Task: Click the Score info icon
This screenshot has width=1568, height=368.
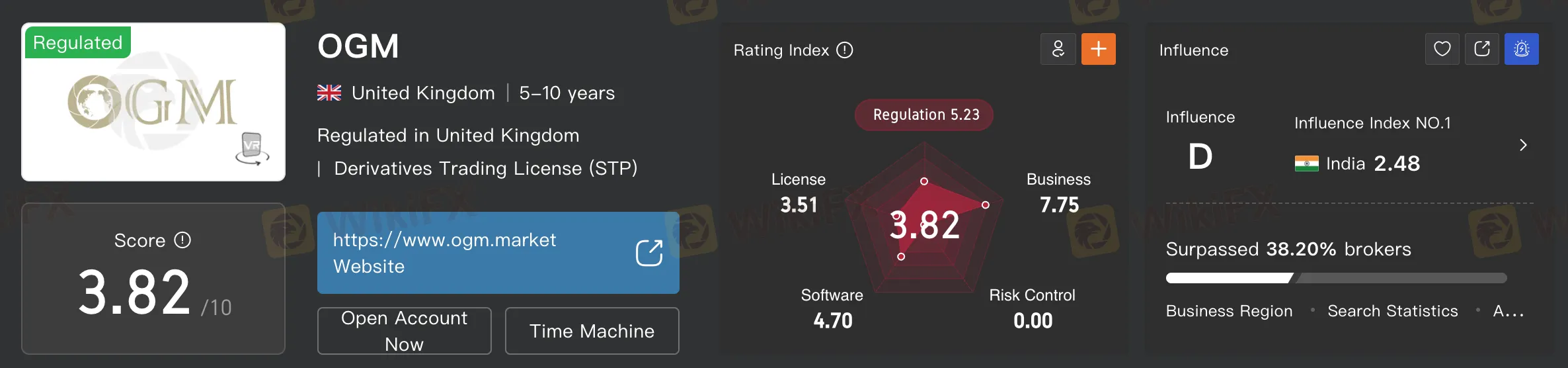Action: pos(182,240)
